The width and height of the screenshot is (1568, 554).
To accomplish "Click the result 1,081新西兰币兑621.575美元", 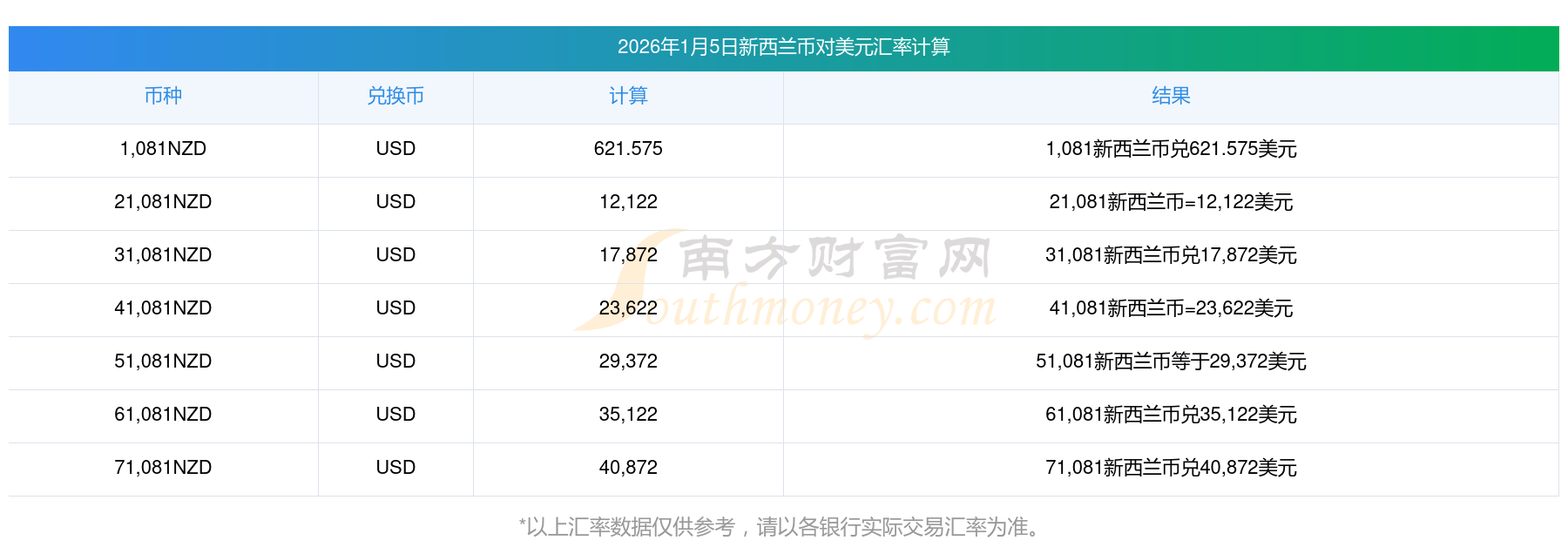I will [1171, 149].
